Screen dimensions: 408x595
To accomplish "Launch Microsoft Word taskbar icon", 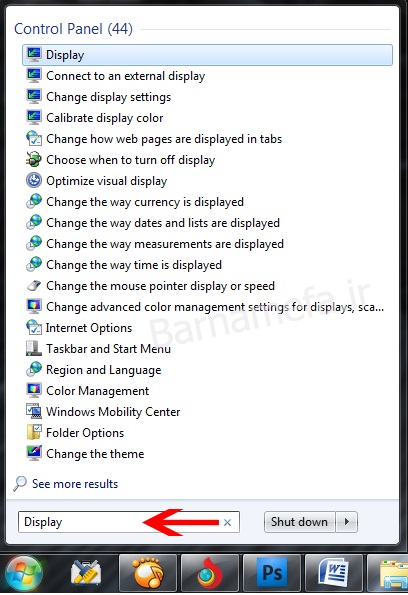I will coord(333,572).
